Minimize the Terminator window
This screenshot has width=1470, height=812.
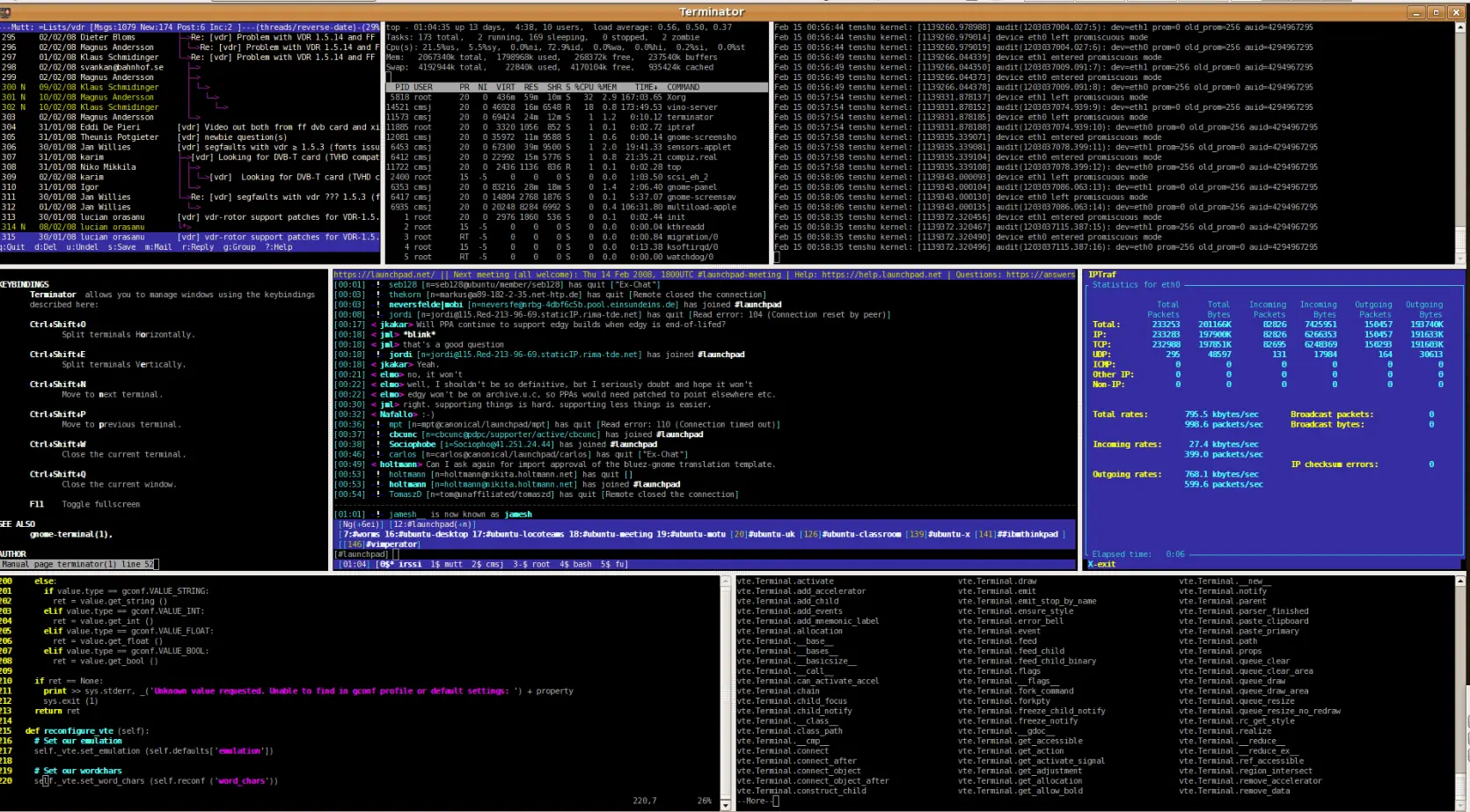[1416, 12]
